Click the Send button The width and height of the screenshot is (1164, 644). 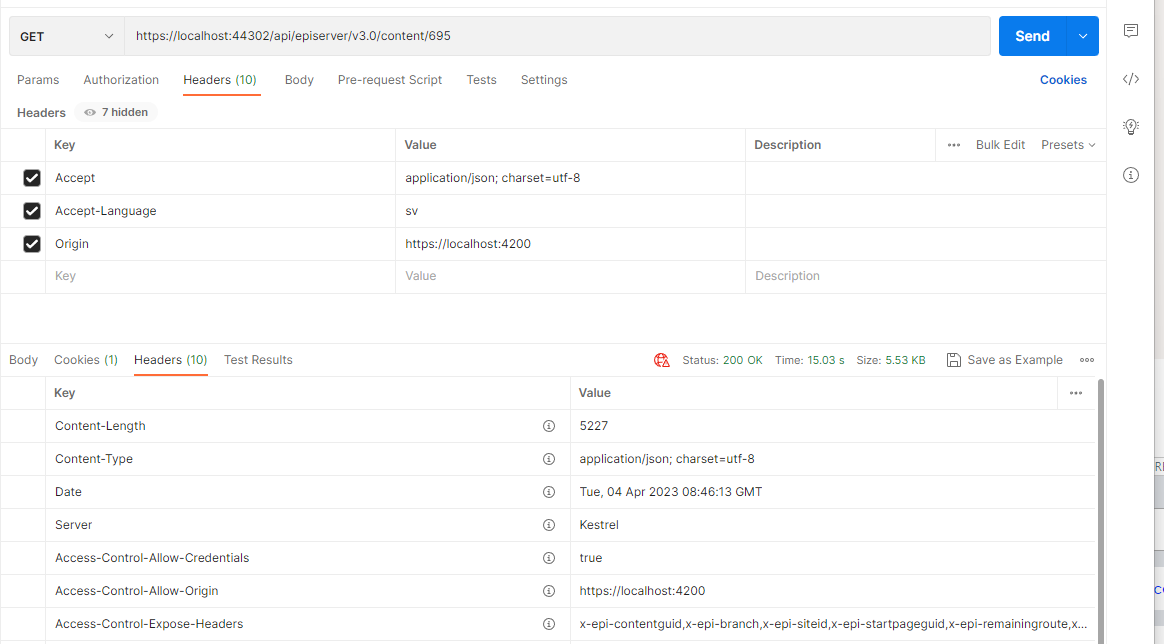[1032, 36]
